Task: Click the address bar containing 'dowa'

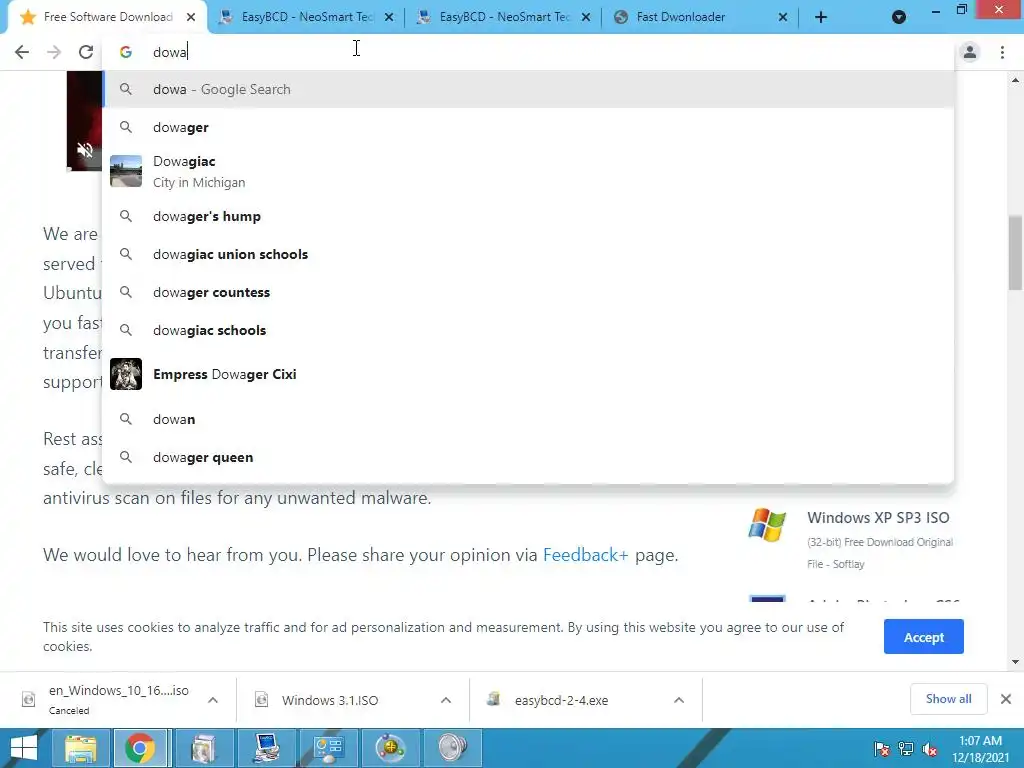Action: click(528, 52)
